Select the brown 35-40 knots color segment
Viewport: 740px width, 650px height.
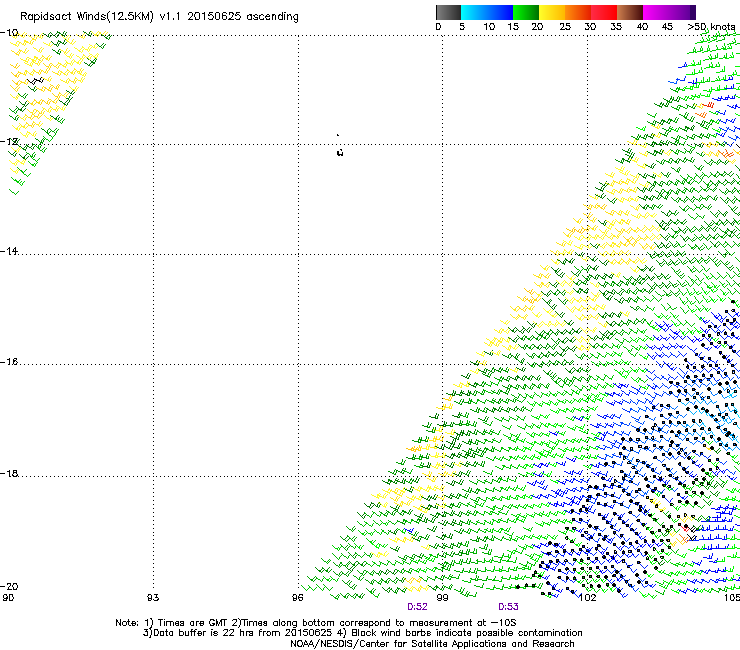[x=630, y=12]
